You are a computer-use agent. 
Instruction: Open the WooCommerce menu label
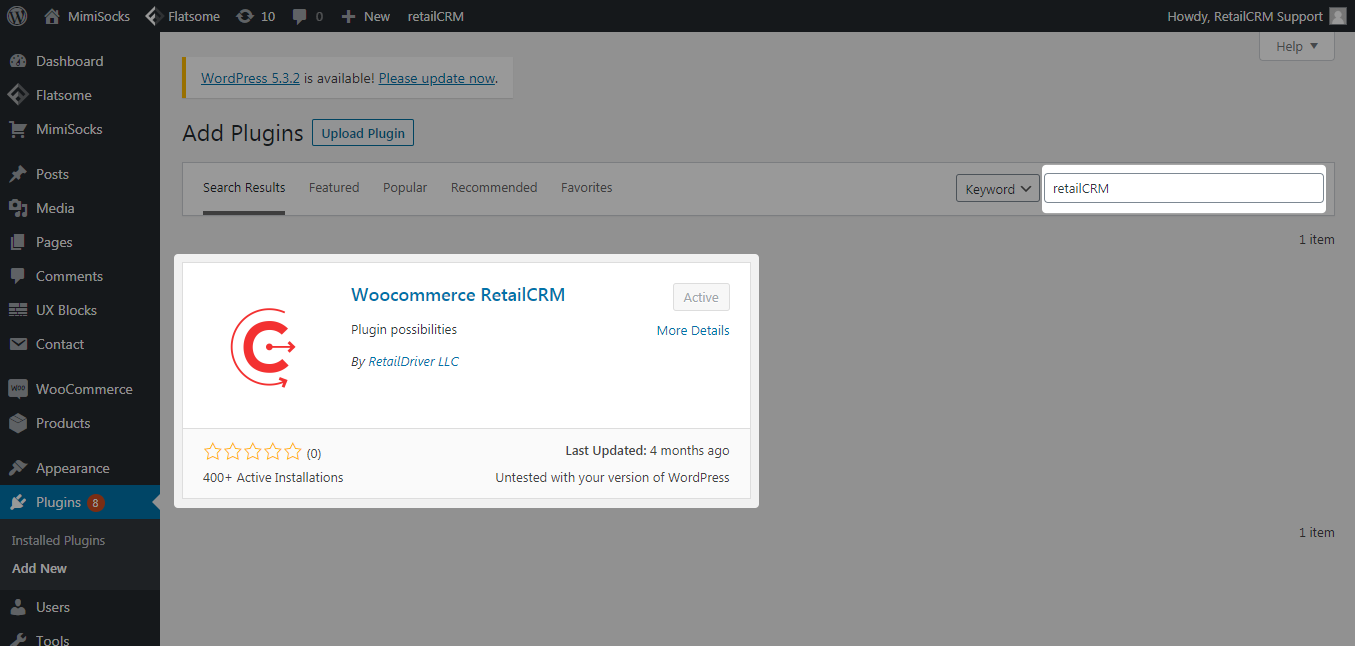pyautogui.click(x=84, y=389)
